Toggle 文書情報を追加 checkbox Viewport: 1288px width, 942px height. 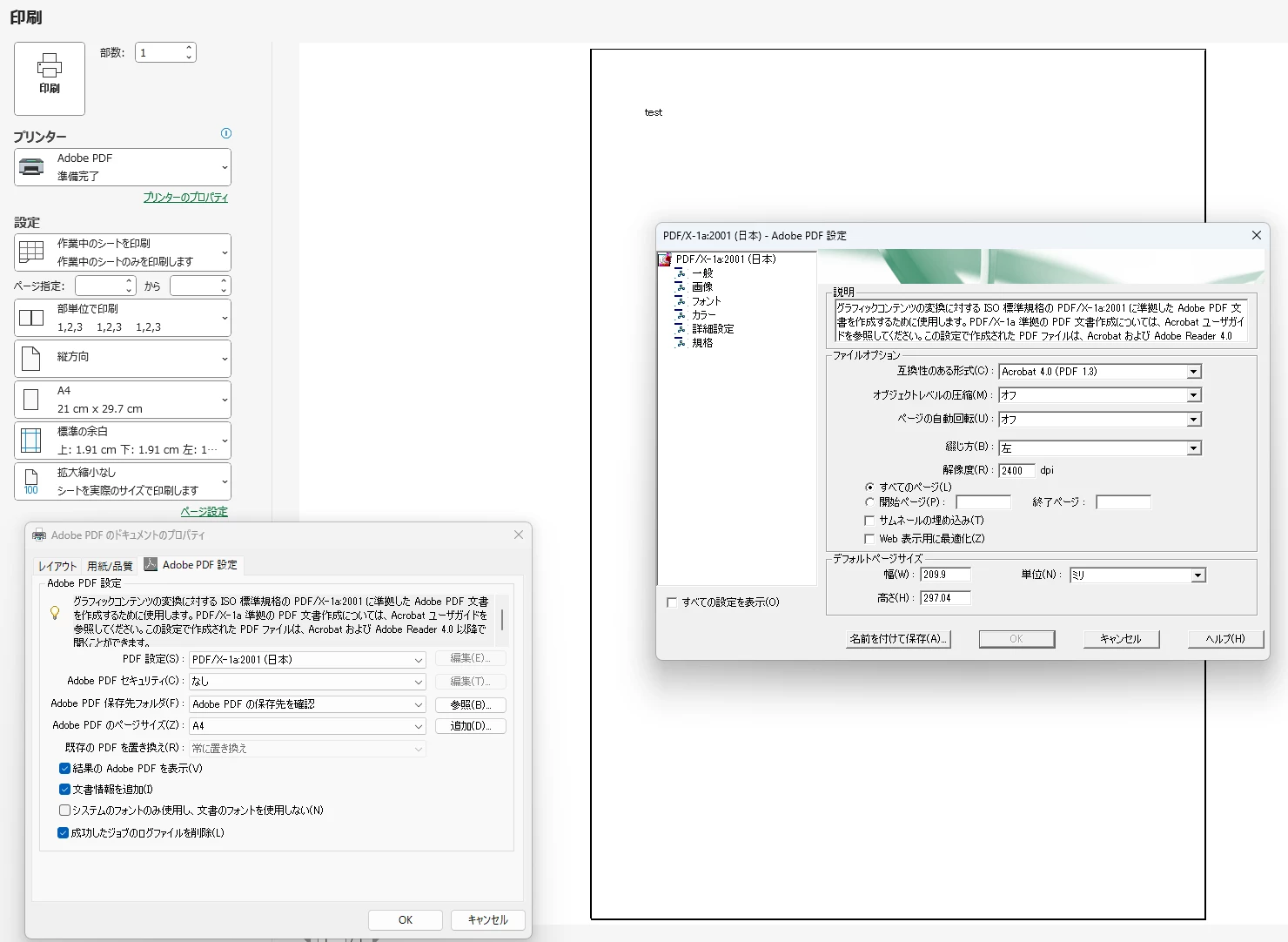point(64,790)
